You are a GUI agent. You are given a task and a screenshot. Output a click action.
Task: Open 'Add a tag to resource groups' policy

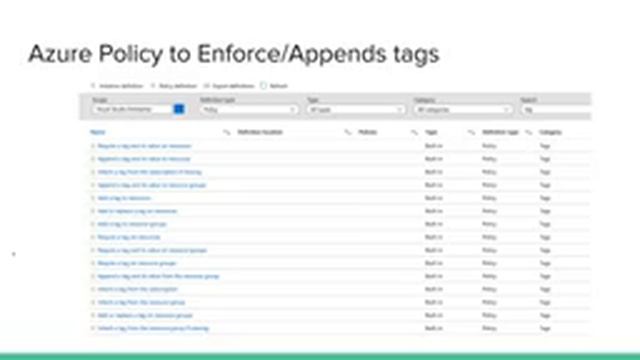pos(132,224)
